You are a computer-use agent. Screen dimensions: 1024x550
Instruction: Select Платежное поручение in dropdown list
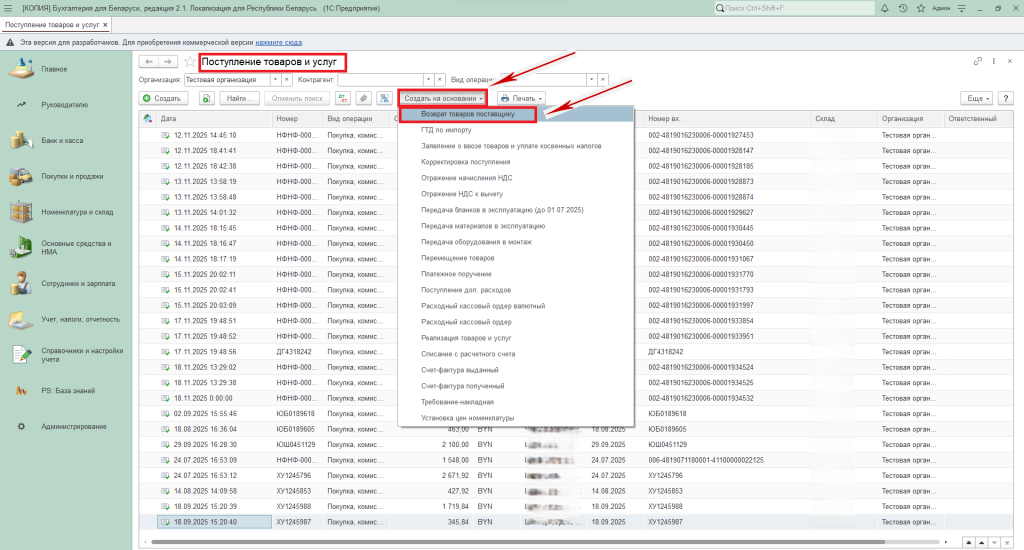click(x=458, y=273)
